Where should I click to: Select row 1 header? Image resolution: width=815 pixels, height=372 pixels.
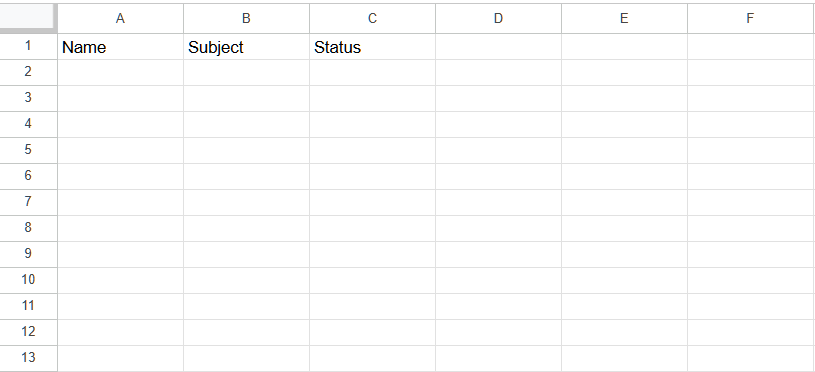[x=28, y=47]
